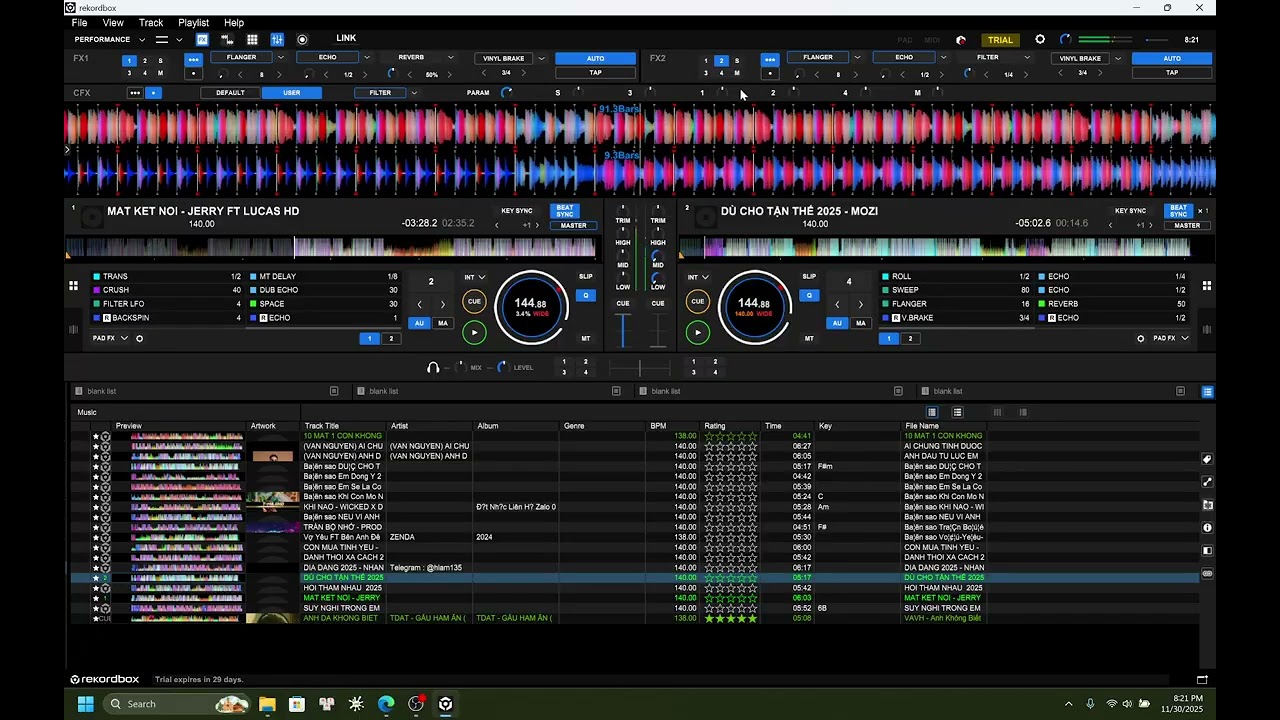Open FX1 FLANGER effect dropdown
The image size is (1280, 720).
[280, 58]
